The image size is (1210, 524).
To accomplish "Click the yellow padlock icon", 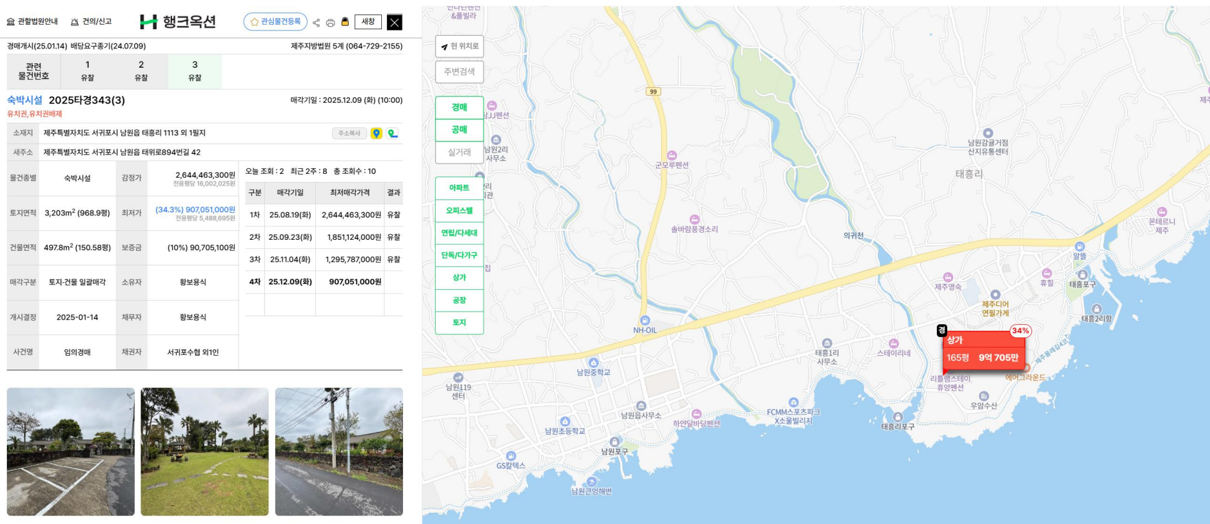I will click(x=345, y=22).
